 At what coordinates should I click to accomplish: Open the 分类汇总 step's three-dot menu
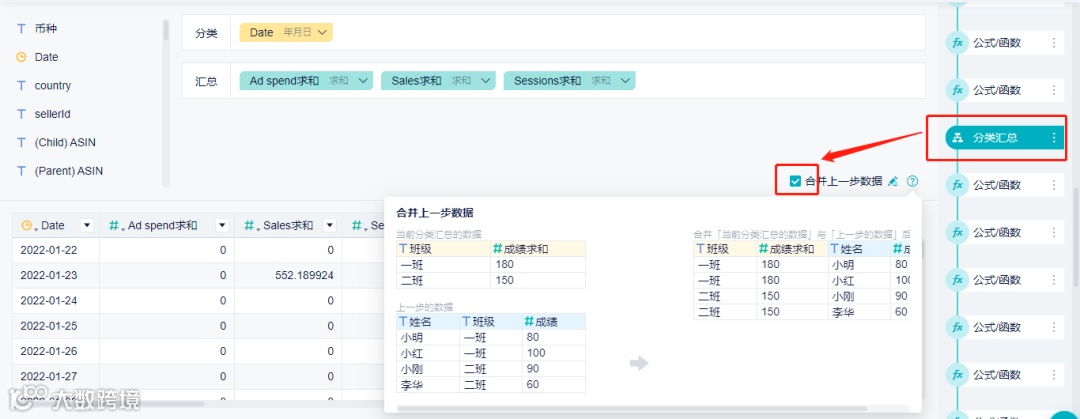(x=1053, y=138)
